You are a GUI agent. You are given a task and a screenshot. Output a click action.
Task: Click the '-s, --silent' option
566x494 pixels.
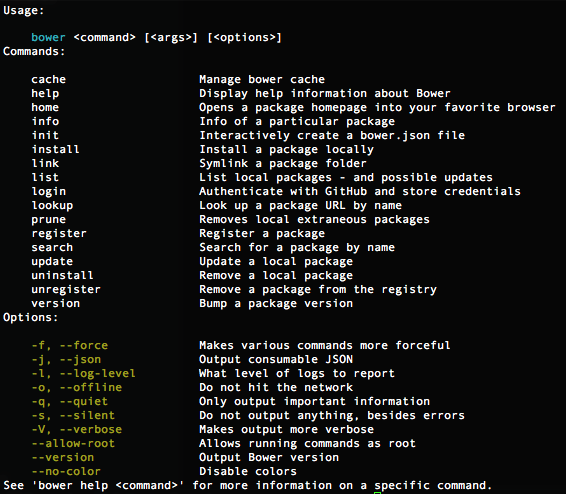(x=73, y=416)
